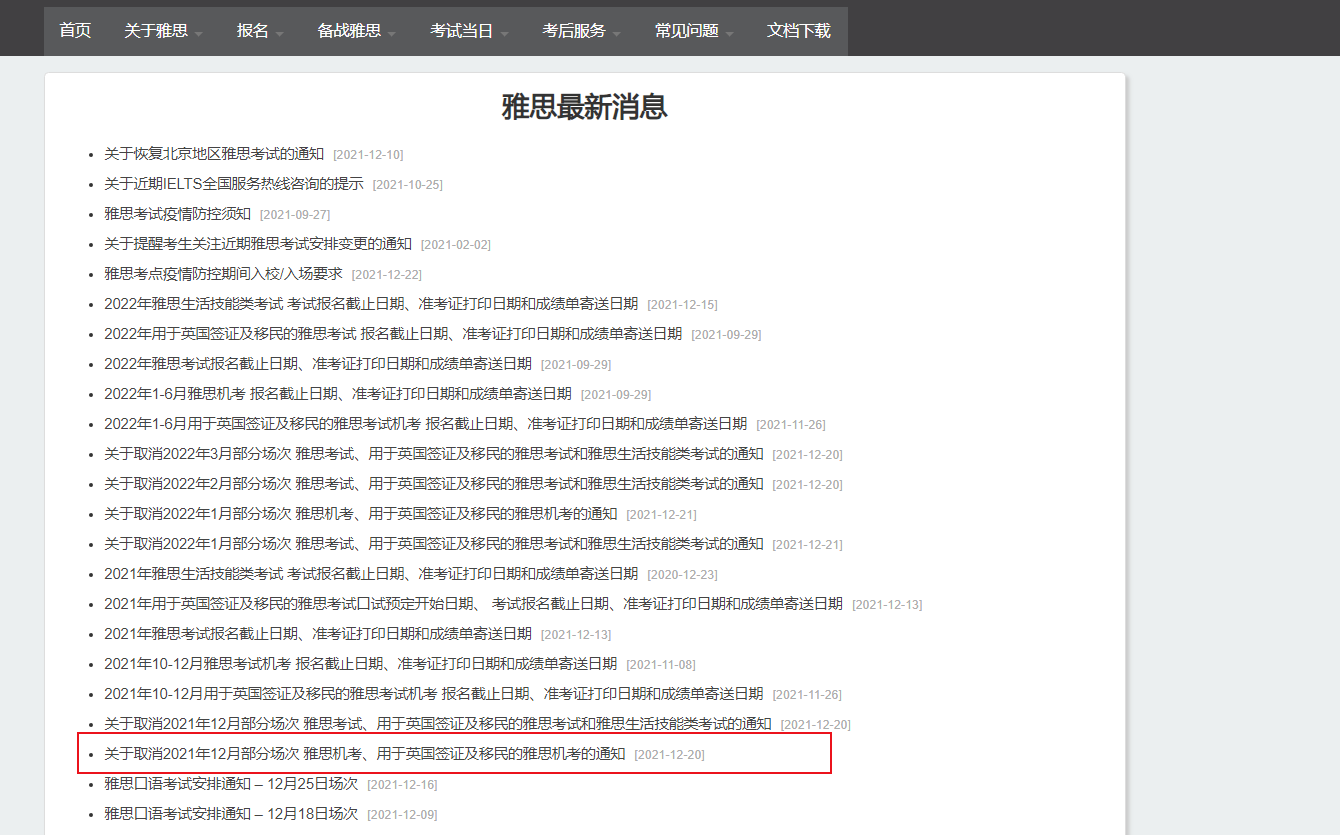This screenshot has height=835, width=1340.
Task: Go to 文档下载 in navigation bar
Action: click(798, 31)
